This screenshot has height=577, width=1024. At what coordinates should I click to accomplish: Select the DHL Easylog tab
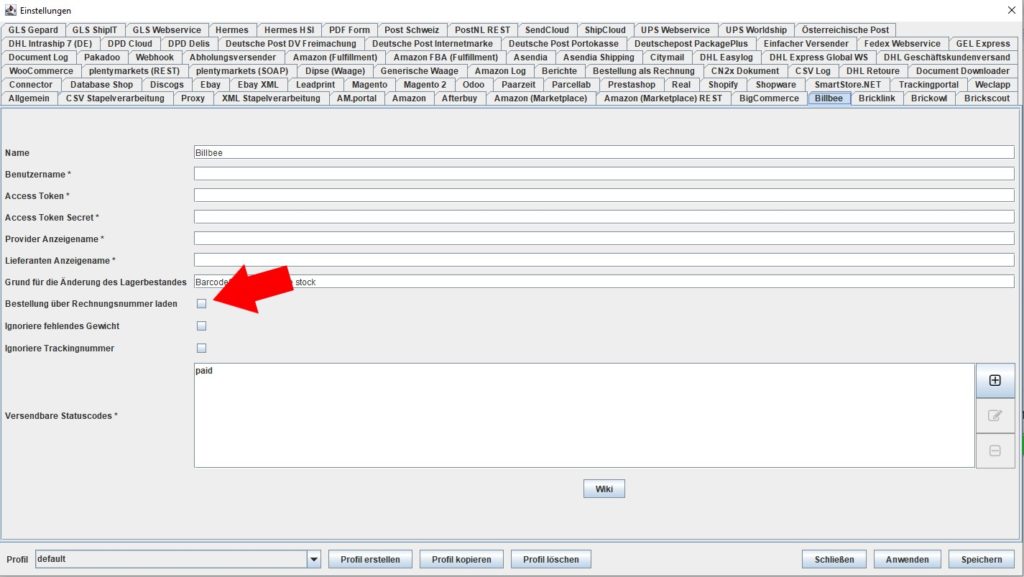coord(726,57)
